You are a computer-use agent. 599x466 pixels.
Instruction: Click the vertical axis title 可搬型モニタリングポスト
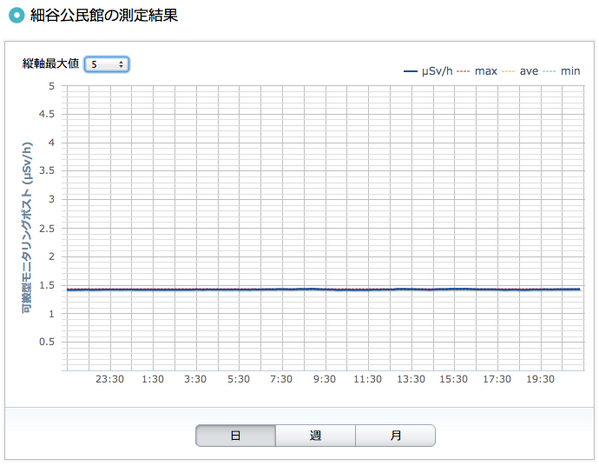pyautogui.click(x=27, y=228)
